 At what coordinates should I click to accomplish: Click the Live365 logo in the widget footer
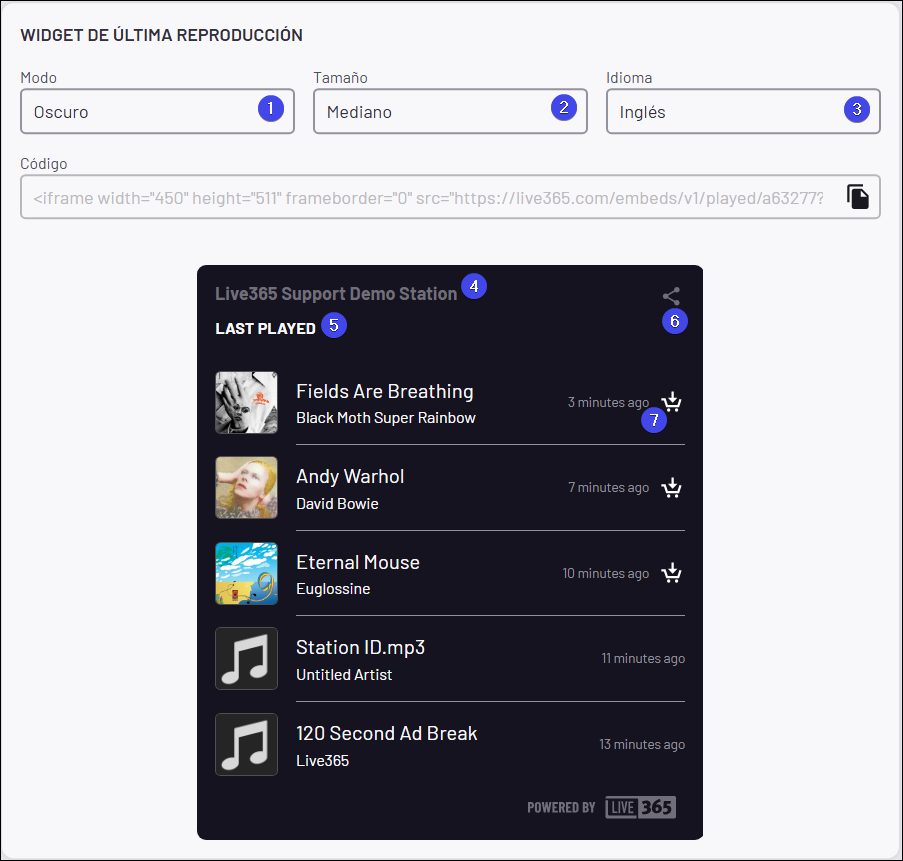click(x=640, y=807)
